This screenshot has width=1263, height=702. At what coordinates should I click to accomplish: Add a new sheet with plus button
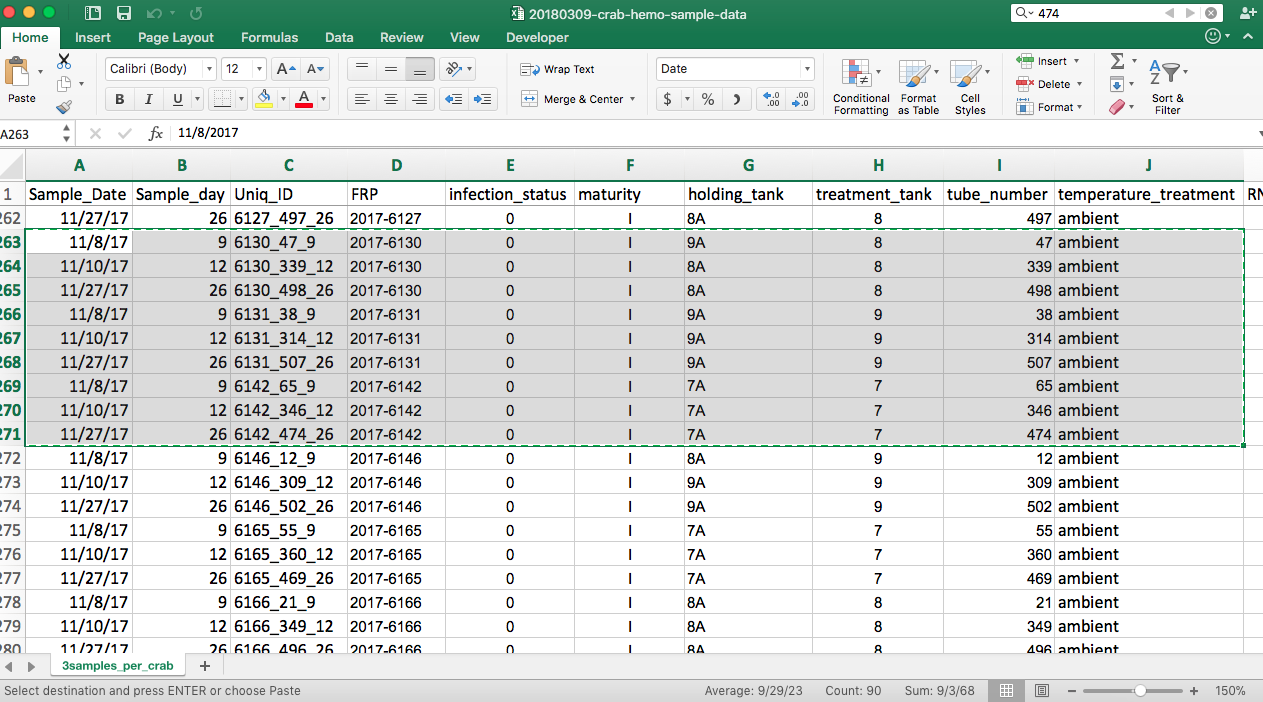pos(205,666)
